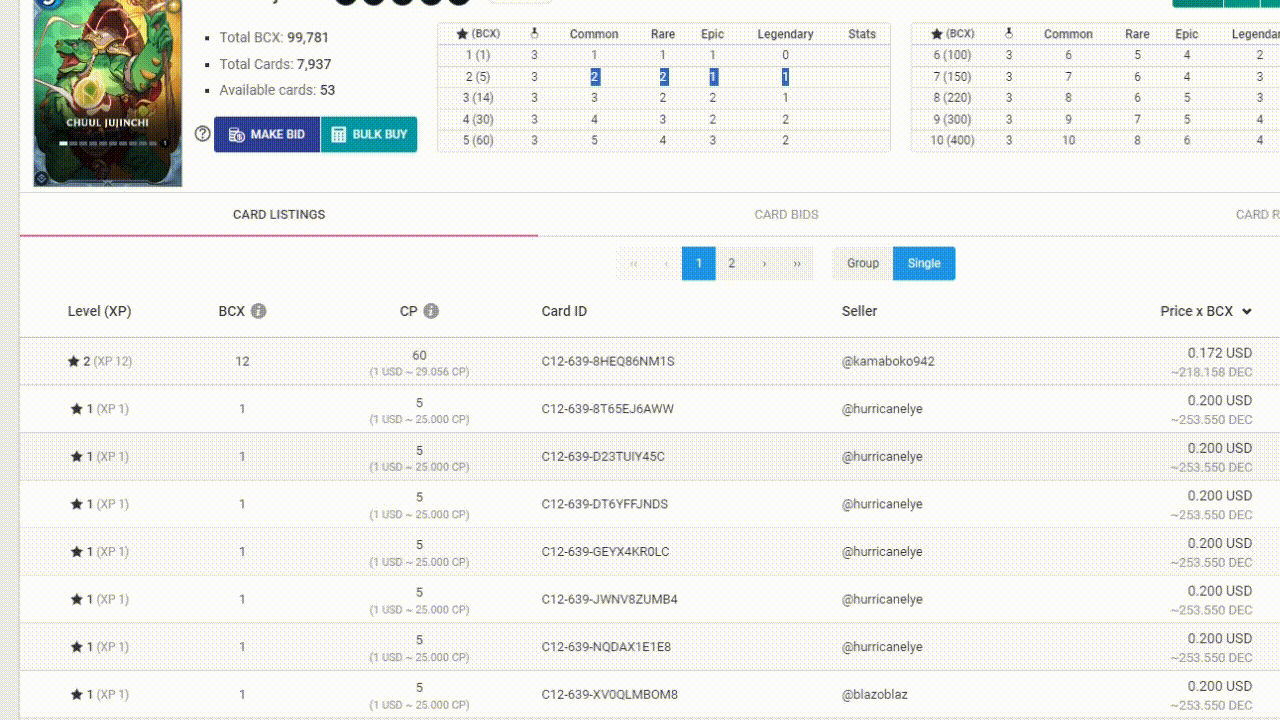This screenshot has height=720, width=1280.
Task: Open the Card Bids tab
Action: pos(786,215)
